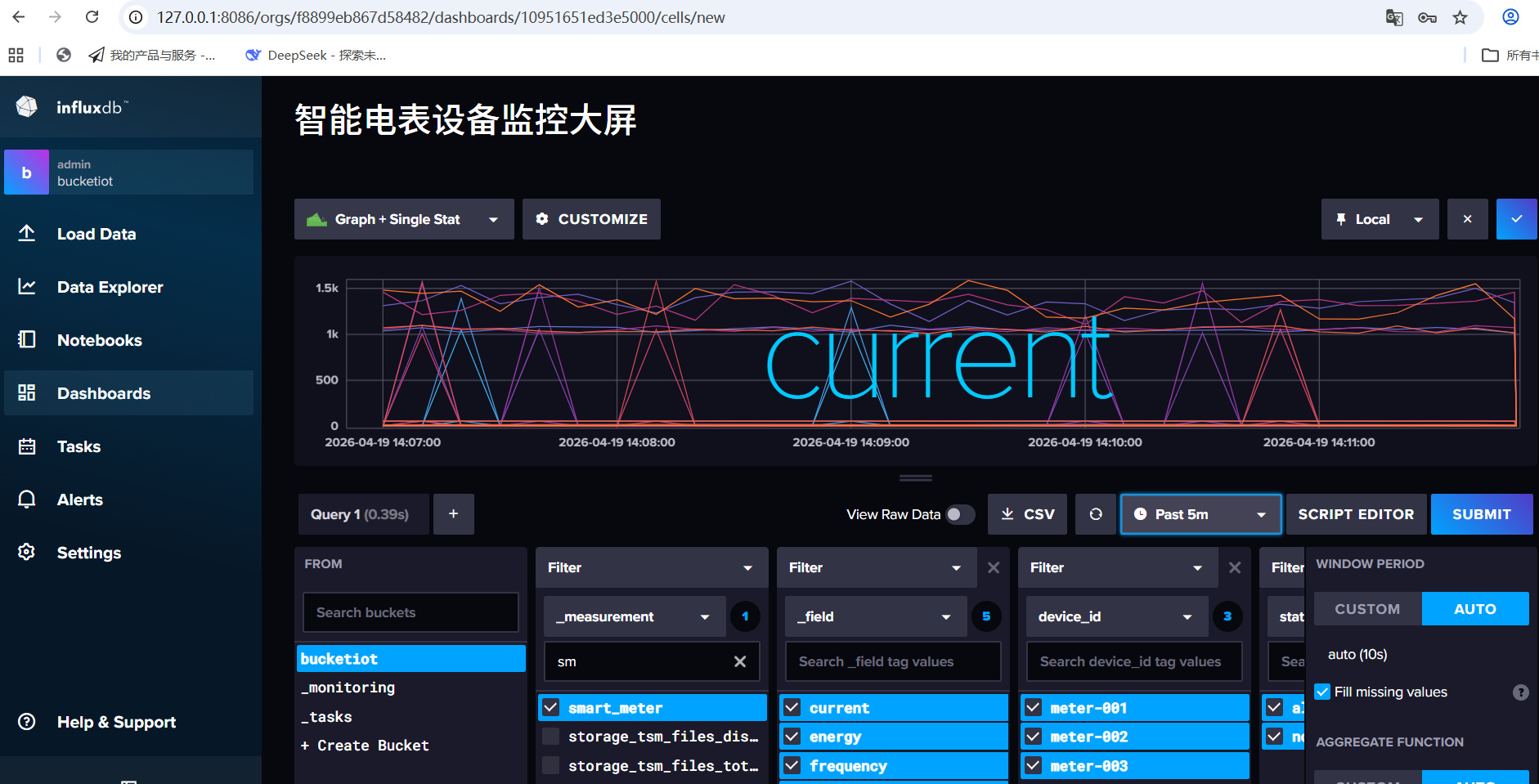Clear the sm measurement search text

[740, 661]
